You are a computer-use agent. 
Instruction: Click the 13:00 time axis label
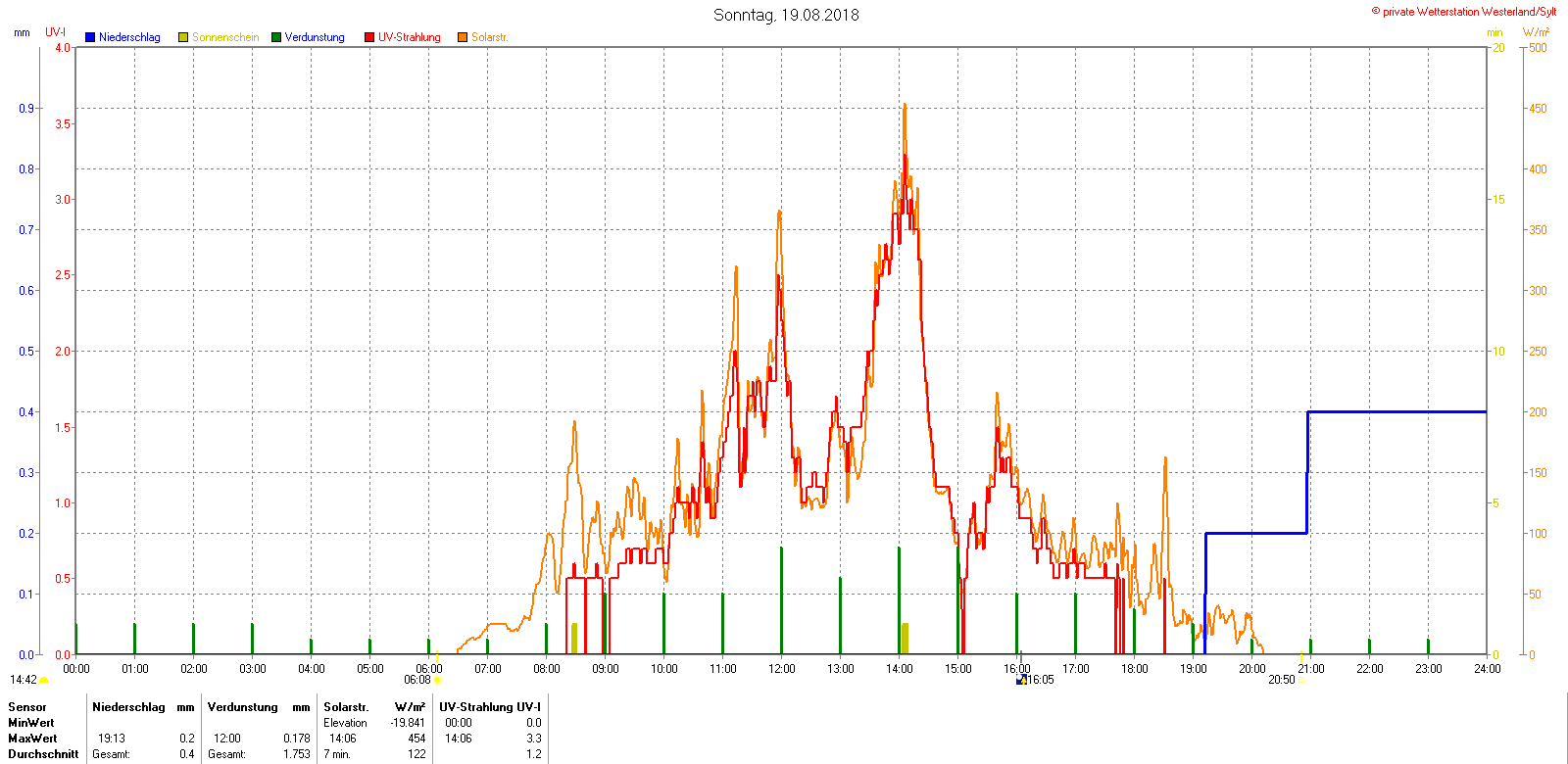pos(841,669)
